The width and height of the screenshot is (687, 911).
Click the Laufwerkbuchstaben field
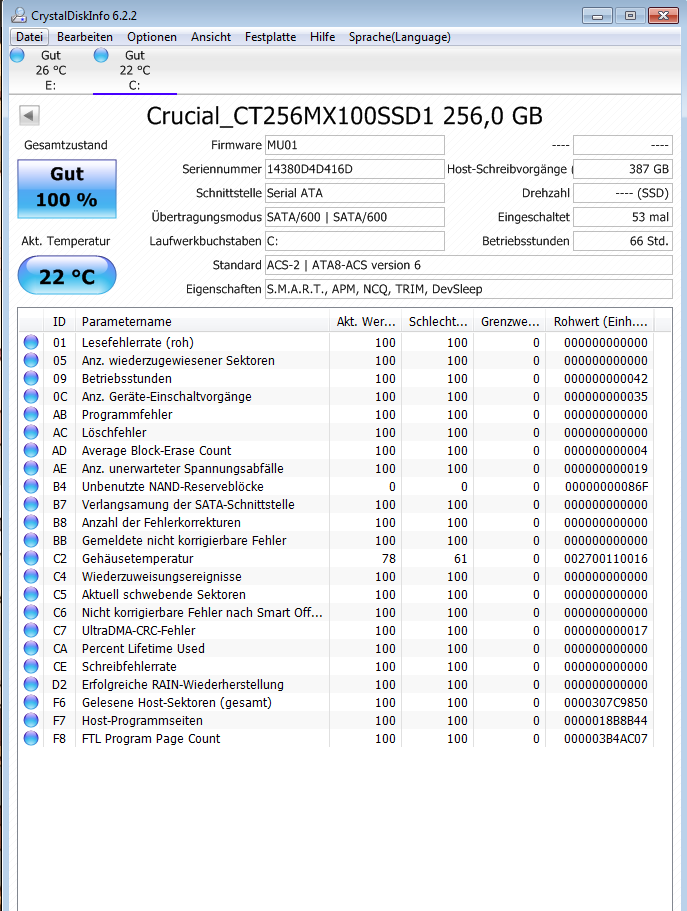point(355,241)
